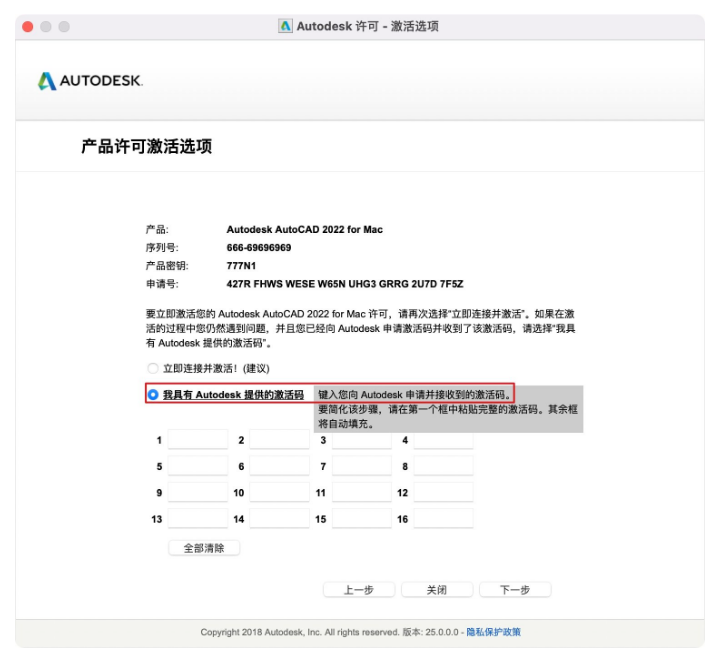This screenshot has width=717, height=655.
Task: Click activation code field 5
Action: pyautogui.click(x=198, y=466)
